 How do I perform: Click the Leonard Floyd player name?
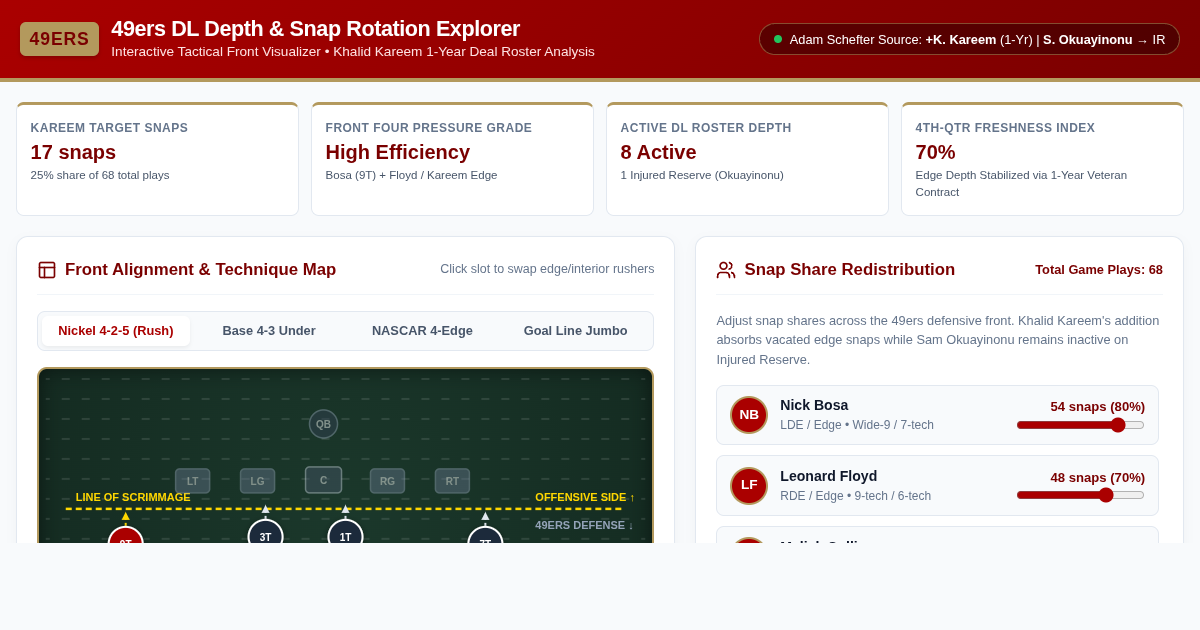pos(829,476)
